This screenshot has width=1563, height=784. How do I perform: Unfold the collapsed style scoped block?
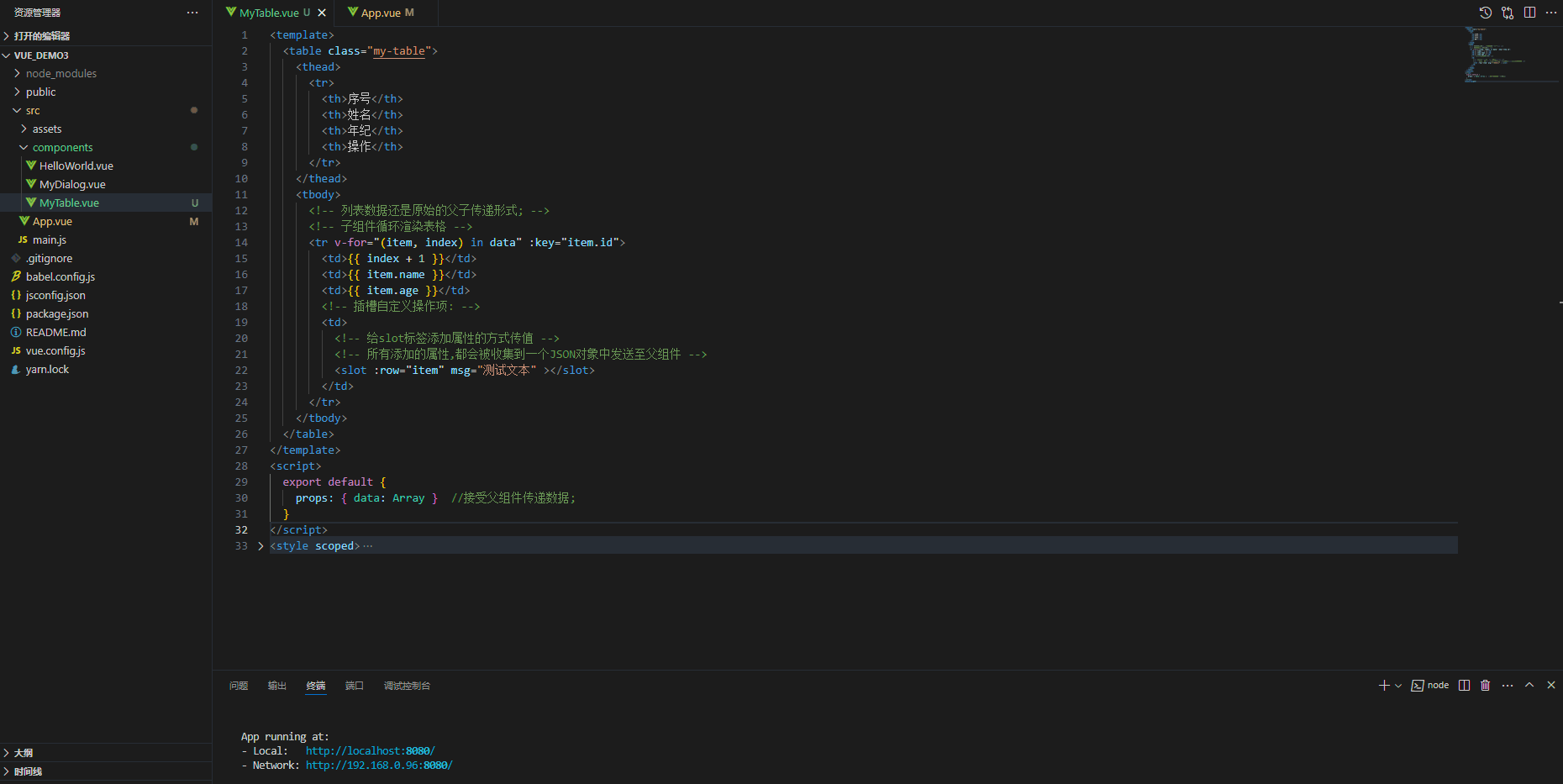pos(260,546)
